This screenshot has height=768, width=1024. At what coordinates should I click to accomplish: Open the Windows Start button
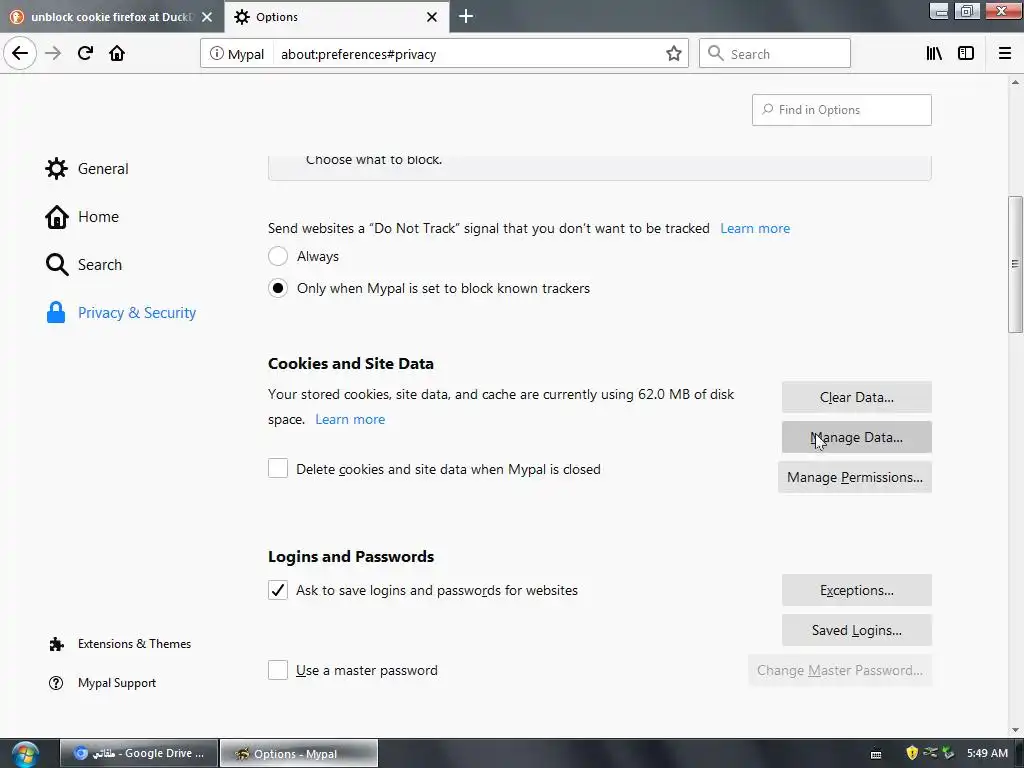[x=24, y=754]
